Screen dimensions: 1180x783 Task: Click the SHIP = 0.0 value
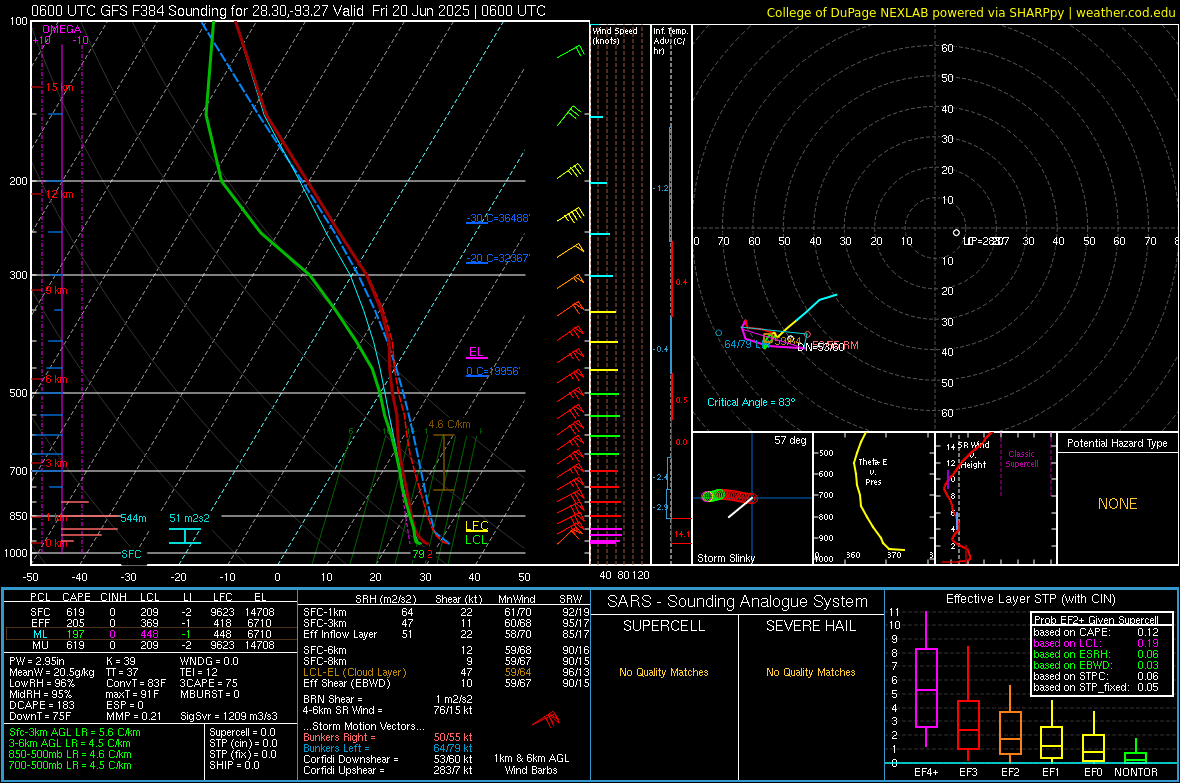coord(234,765)
